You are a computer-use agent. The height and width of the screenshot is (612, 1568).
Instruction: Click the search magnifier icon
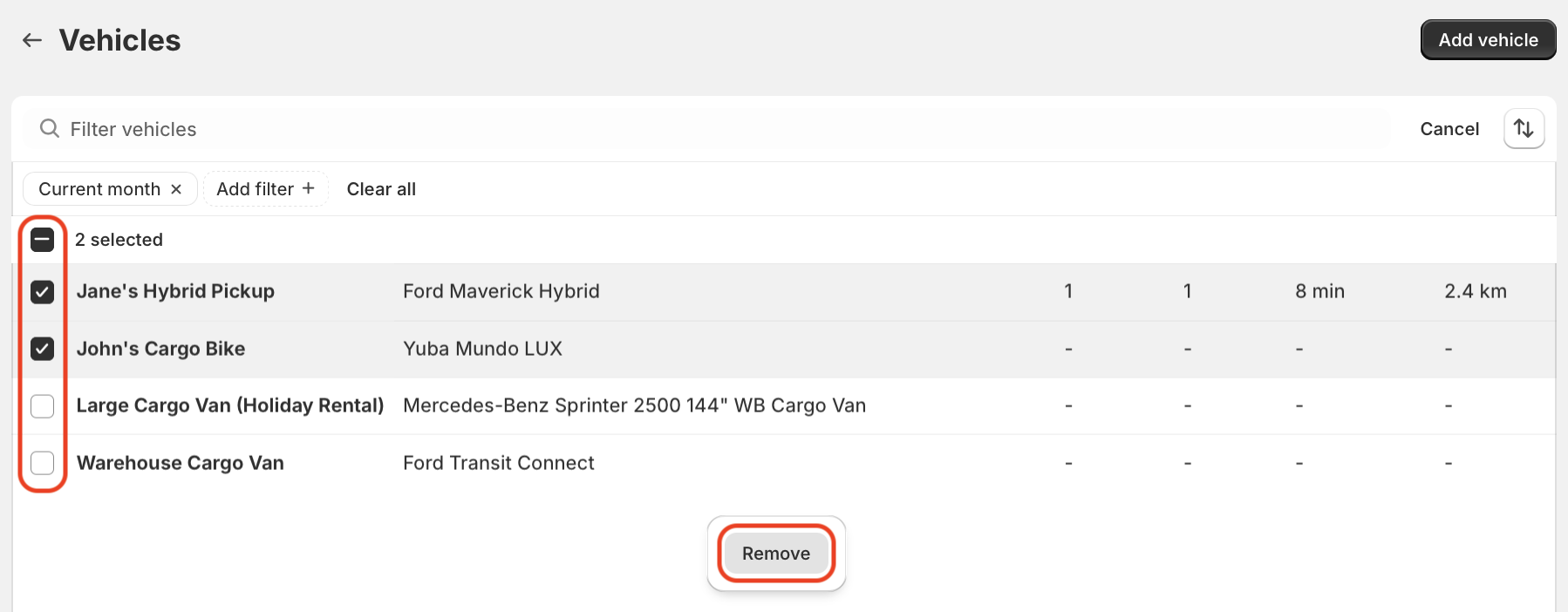point(50,129)
